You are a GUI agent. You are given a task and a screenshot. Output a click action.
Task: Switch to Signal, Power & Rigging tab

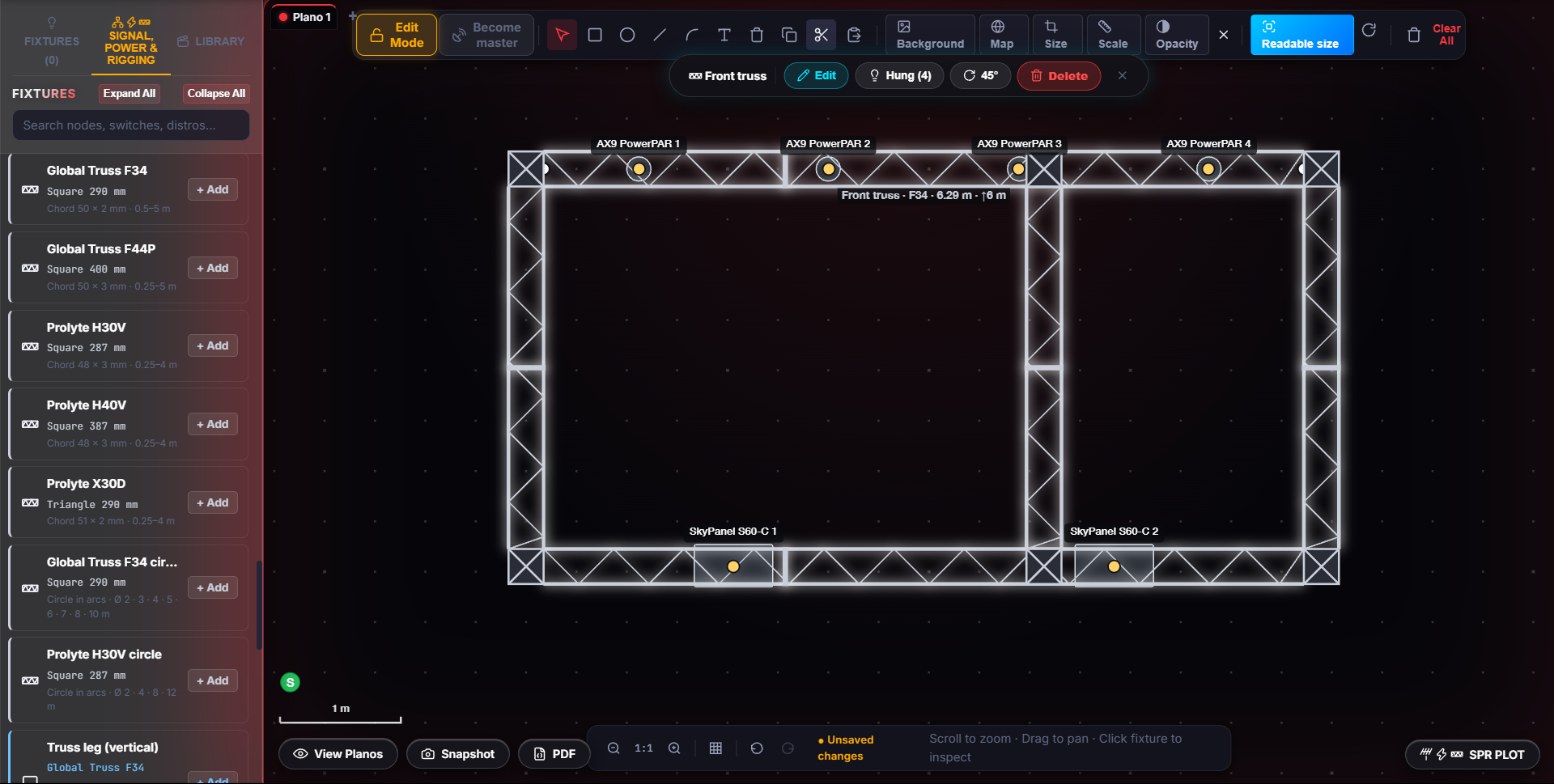131,41
